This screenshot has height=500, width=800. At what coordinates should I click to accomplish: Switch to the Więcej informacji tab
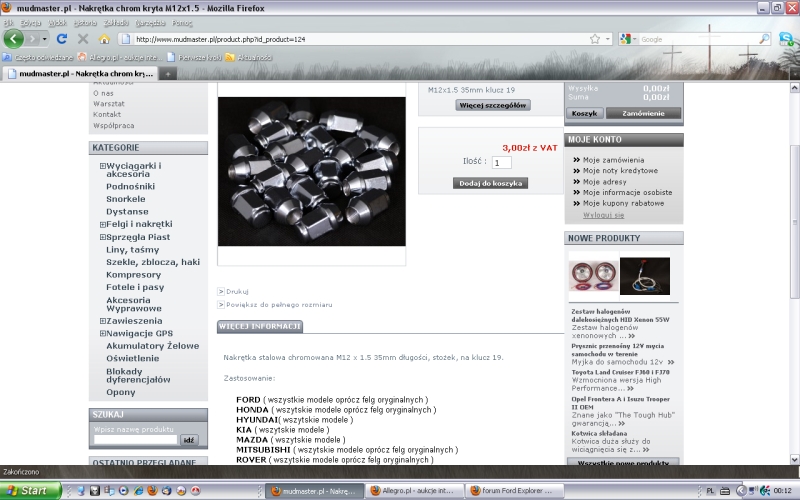coord(260,326)
